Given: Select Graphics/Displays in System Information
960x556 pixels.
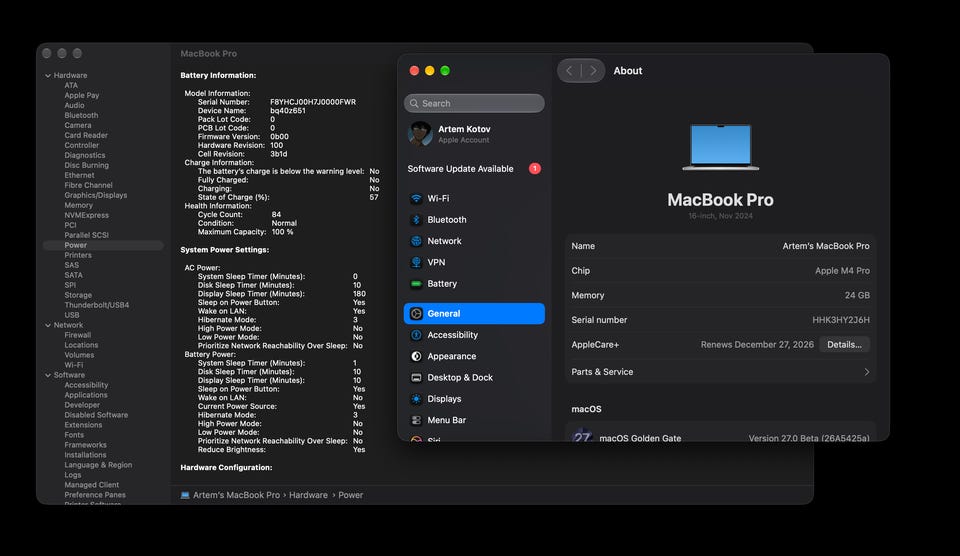Looking at the screenshot, I should [x=96, y=195].
